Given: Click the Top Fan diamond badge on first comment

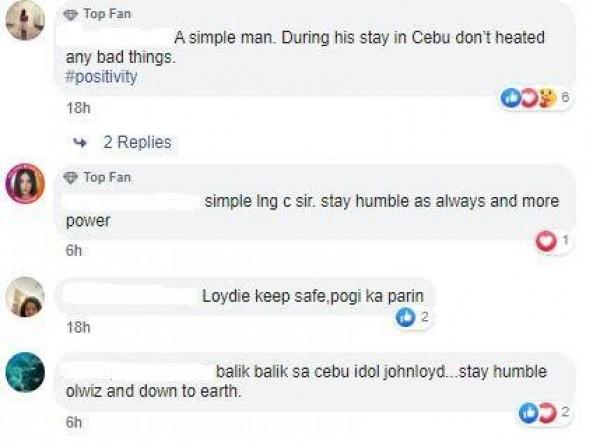Looking at the screenshot, I should [x=70, y=15].
